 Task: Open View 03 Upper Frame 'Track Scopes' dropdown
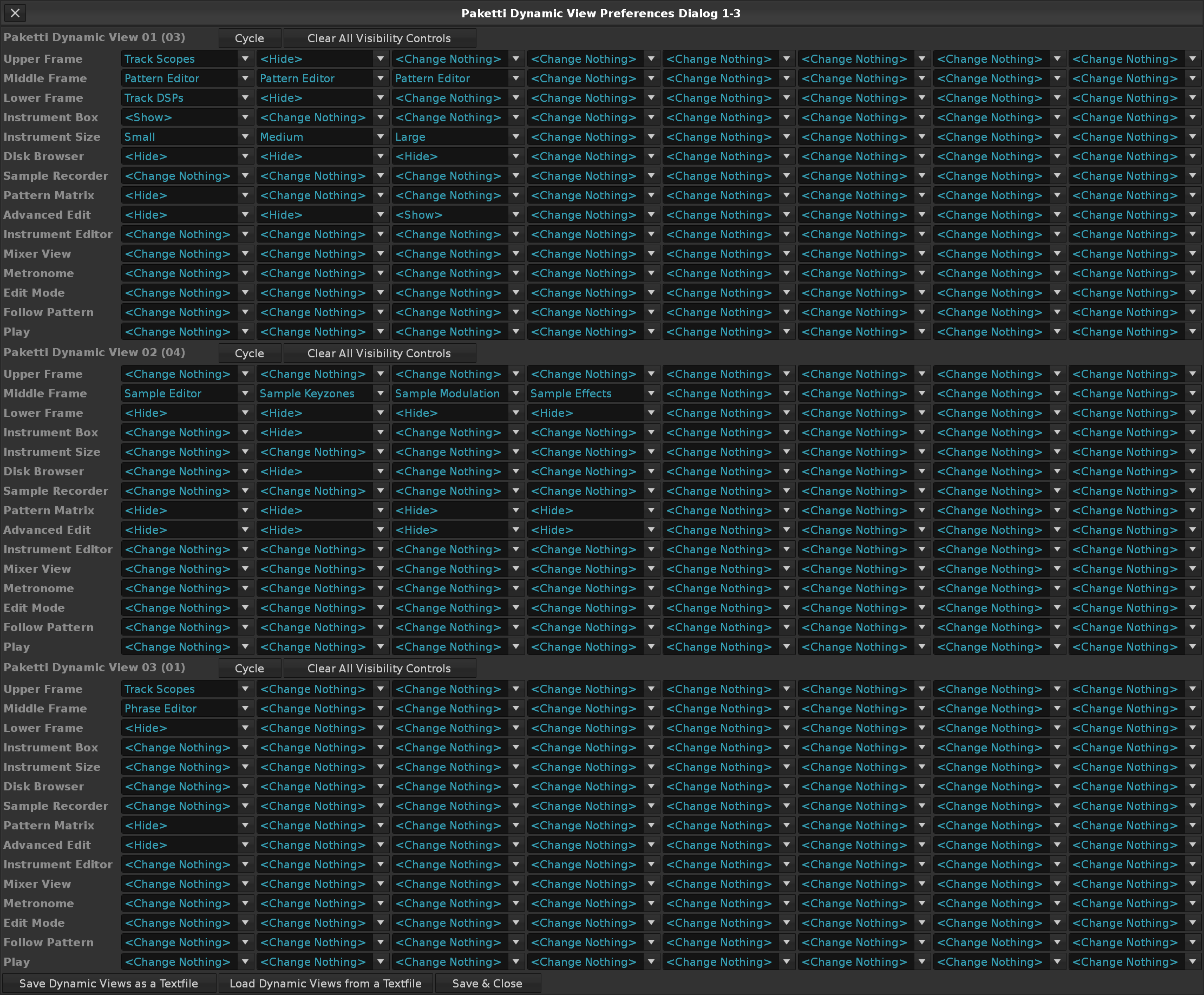pyautogui.click(x=187, y=690)
